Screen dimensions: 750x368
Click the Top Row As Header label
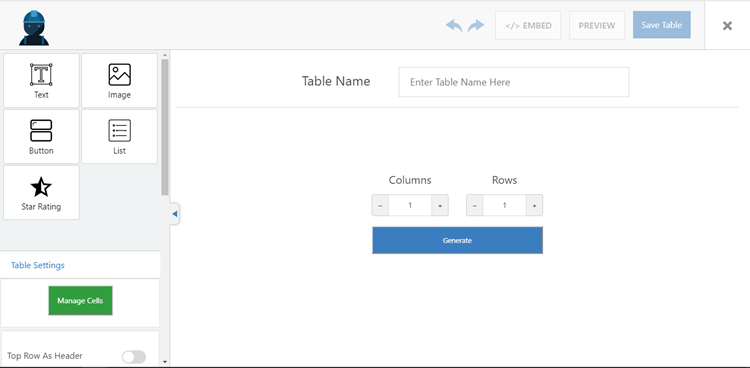point(44,356)
